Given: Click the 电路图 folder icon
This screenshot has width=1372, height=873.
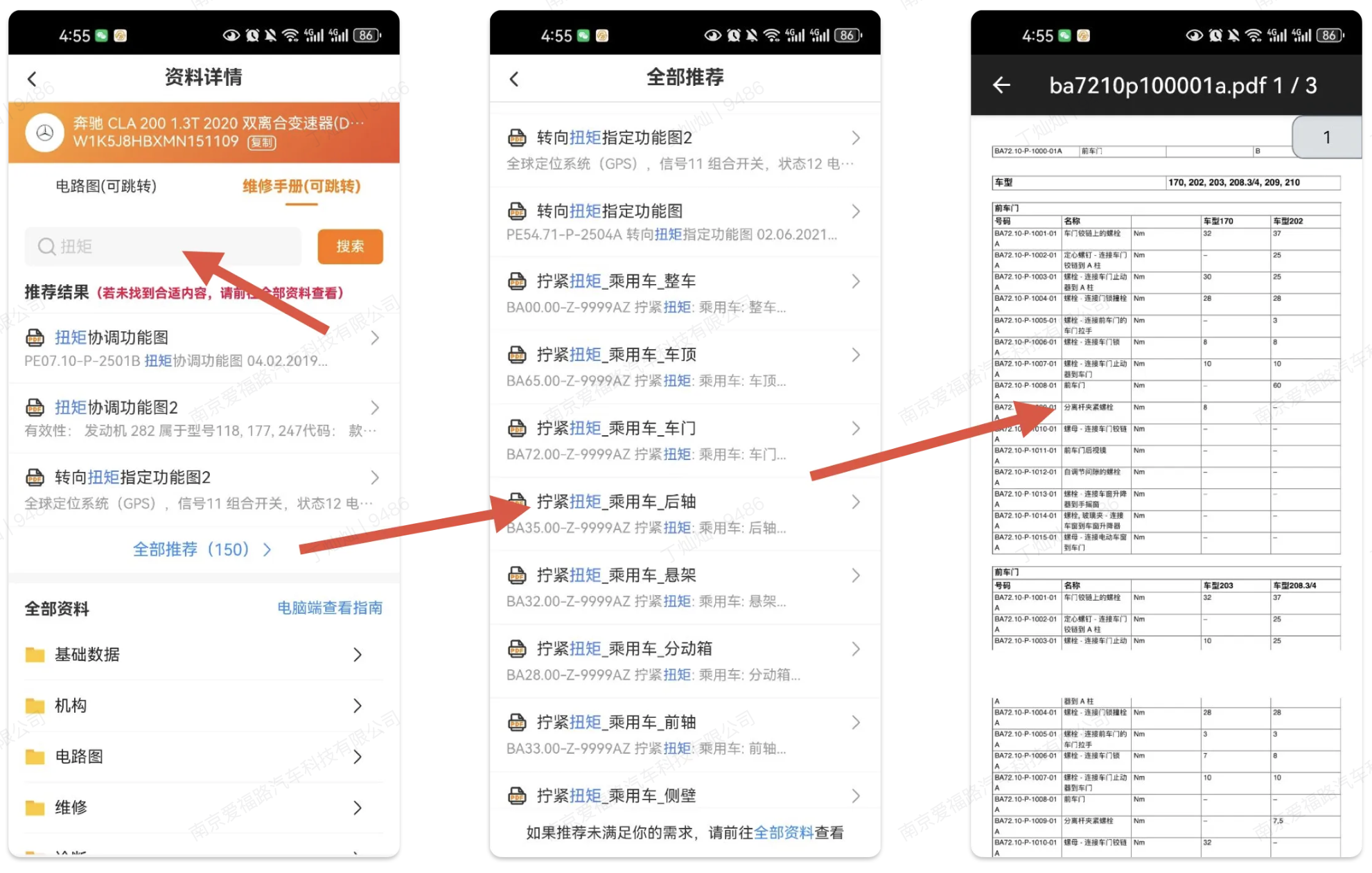Looking at the screenshot, I should coord(35,757).
